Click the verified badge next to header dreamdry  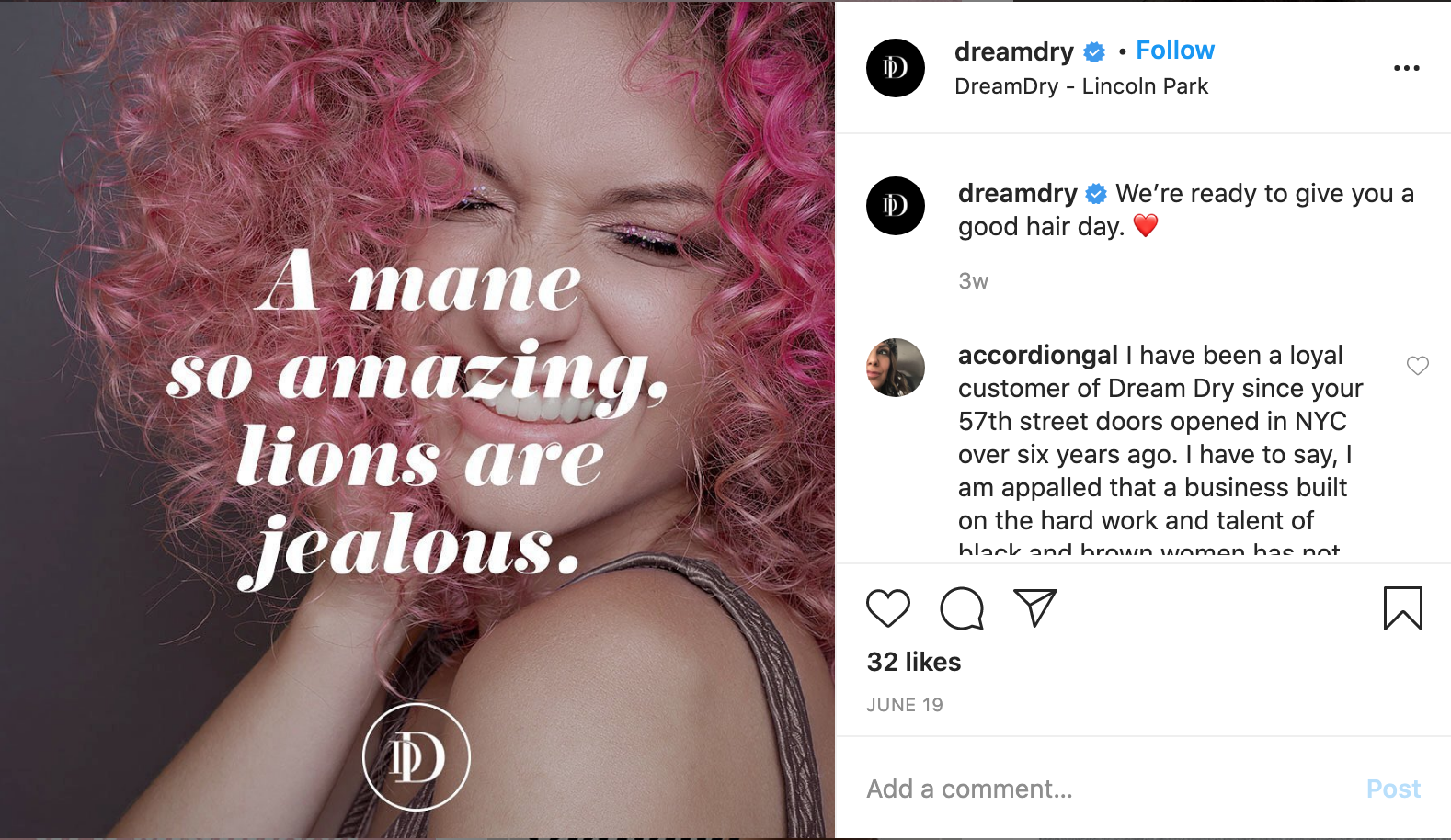pos(1094,52)
